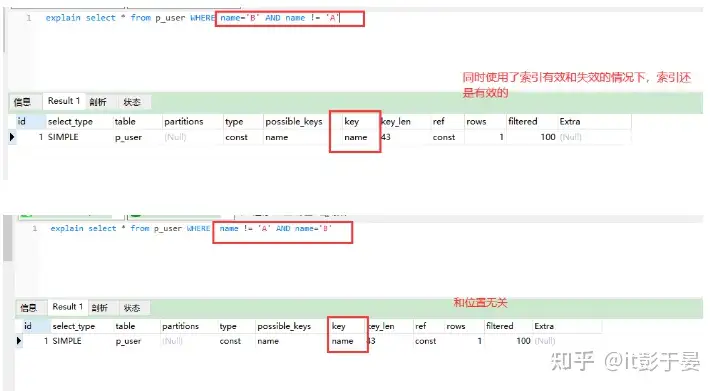Viewport: 718px width, 391px height.
Task: Open 状态 tab in upper result panel
Action: (x=132, y=102)
